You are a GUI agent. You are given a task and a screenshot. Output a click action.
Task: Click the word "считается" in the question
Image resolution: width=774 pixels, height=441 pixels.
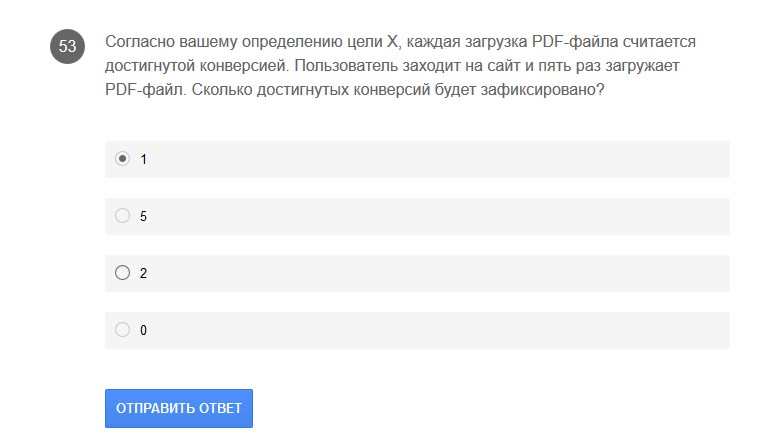[659, 42]
